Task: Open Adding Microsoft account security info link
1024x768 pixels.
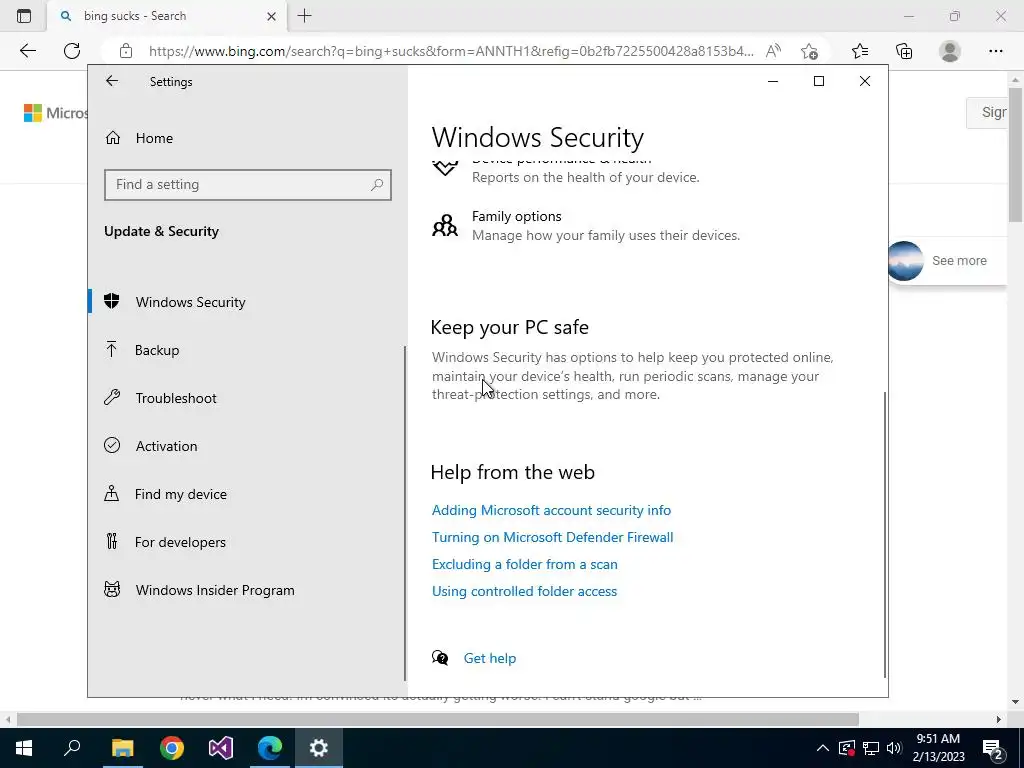Action: point(551,510)
